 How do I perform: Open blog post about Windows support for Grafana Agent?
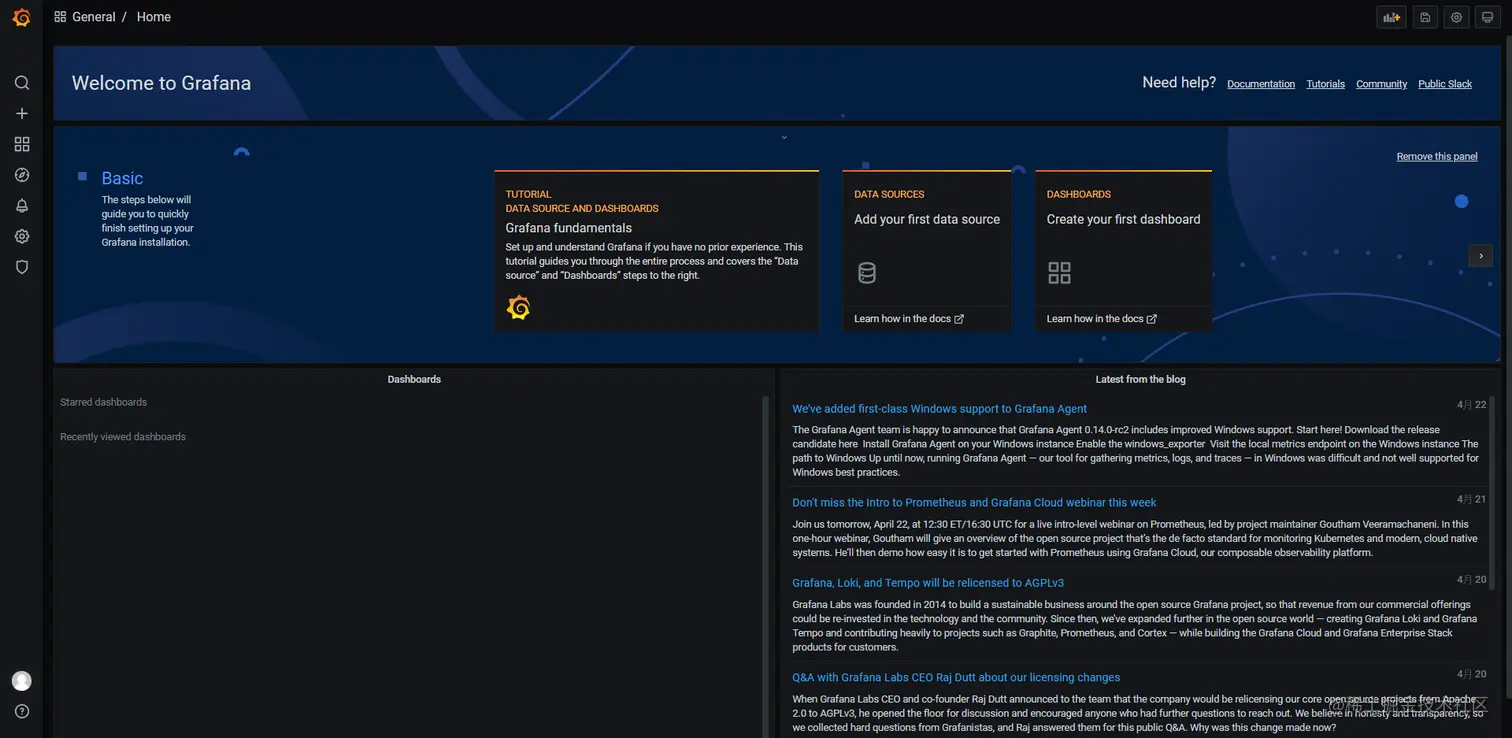[939, 409]
